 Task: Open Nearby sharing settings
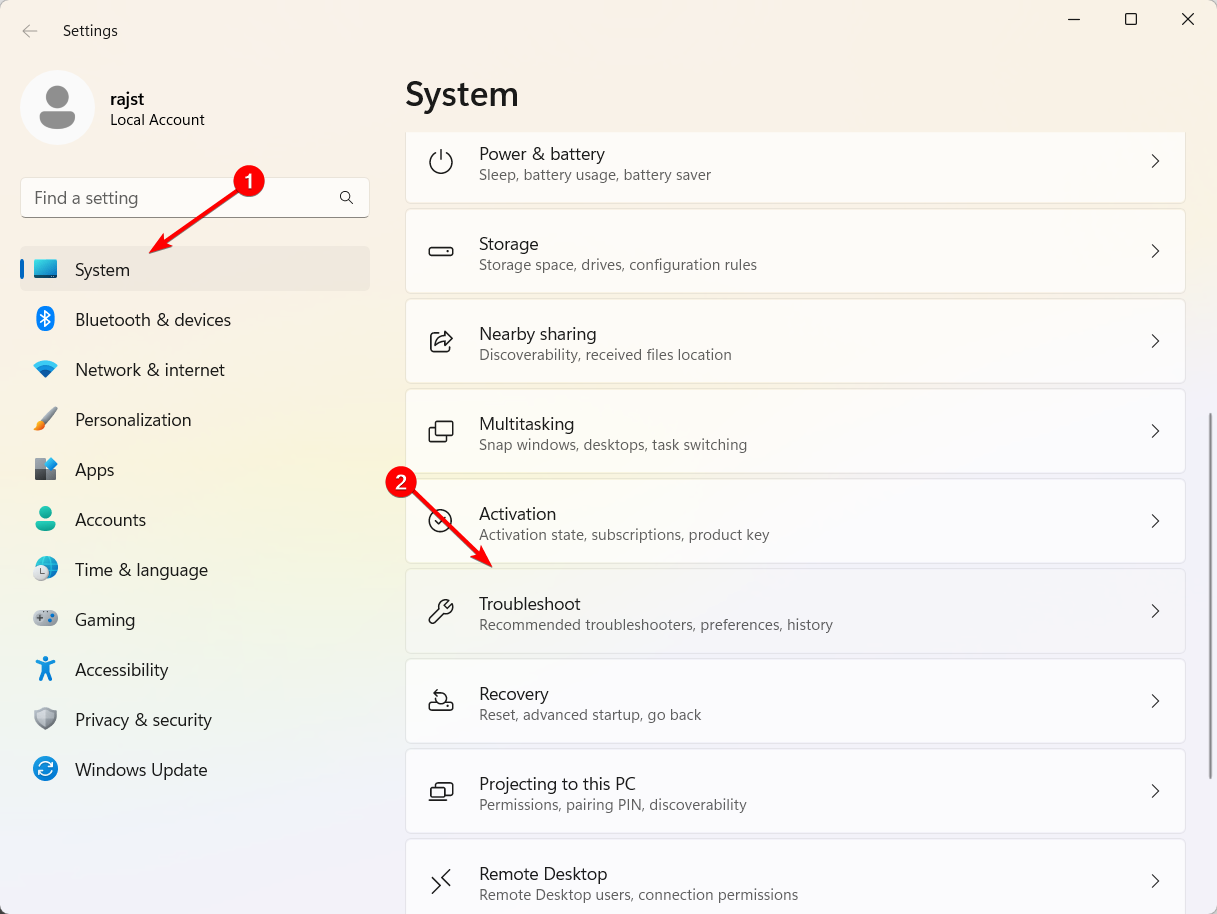(795, 341)
